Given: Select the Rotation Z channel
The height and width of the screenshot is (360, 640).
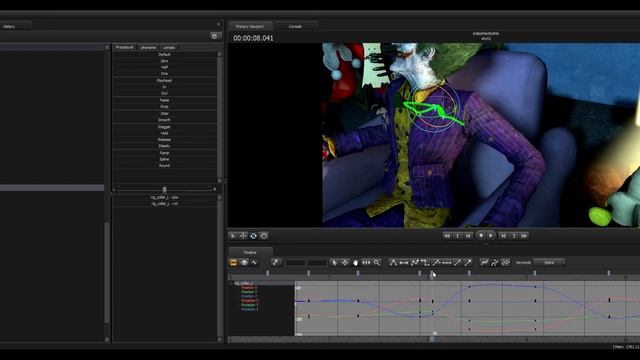Looking at the screenshot, I should [x=249, y=309].
